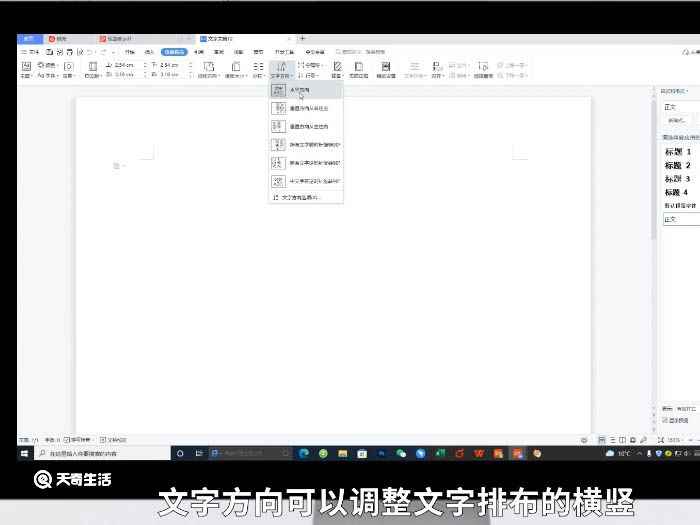700x525 pixels.
Task: Switch to the View ribbon tab
Action: click(239, 52)
